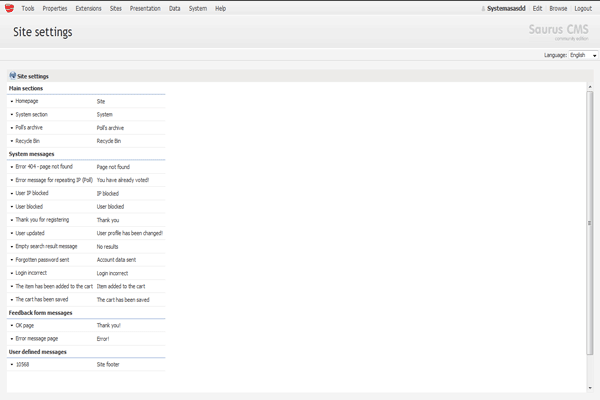Select the 10568 user defined message

click(x=22, y=364)
